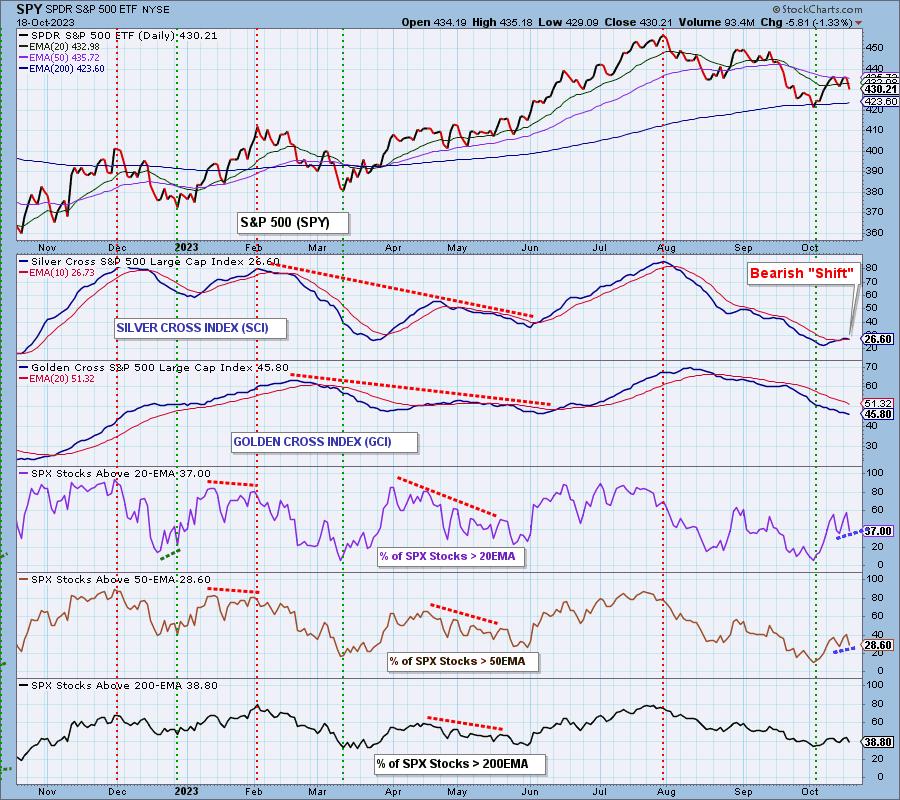Screen dimensions: 900x800
Task: Select the EMA(50) 435.72 legend entry
Action: coord(59,57)
